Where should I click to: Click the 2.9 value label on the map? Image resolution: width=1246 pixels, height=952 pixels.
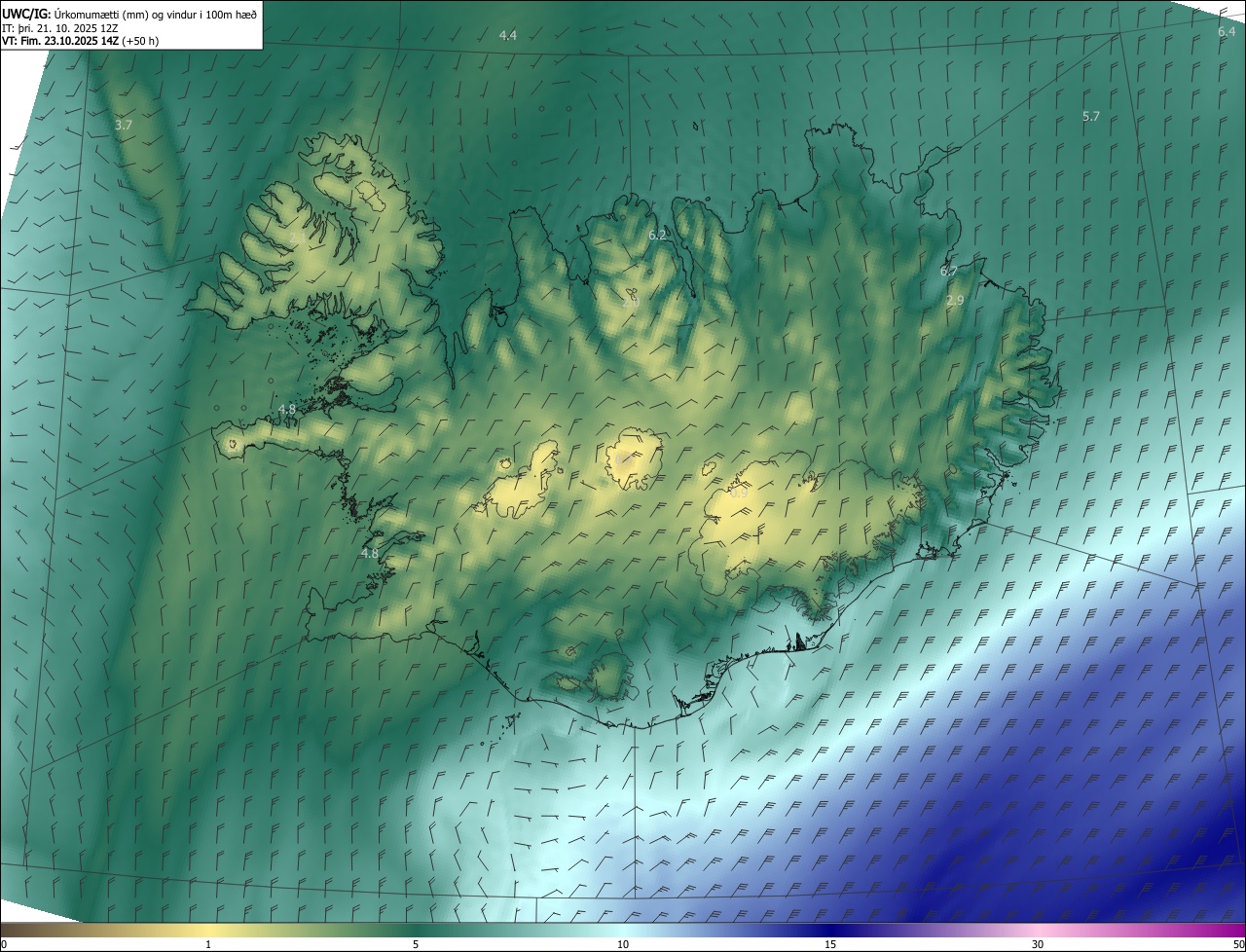[955, 302]
